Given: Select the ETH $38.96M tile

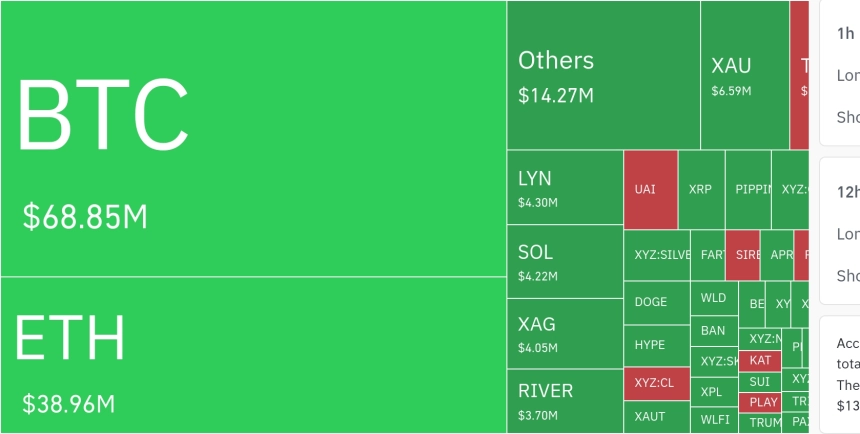Looking at the screenshot, I should click(x=253, y=355).
